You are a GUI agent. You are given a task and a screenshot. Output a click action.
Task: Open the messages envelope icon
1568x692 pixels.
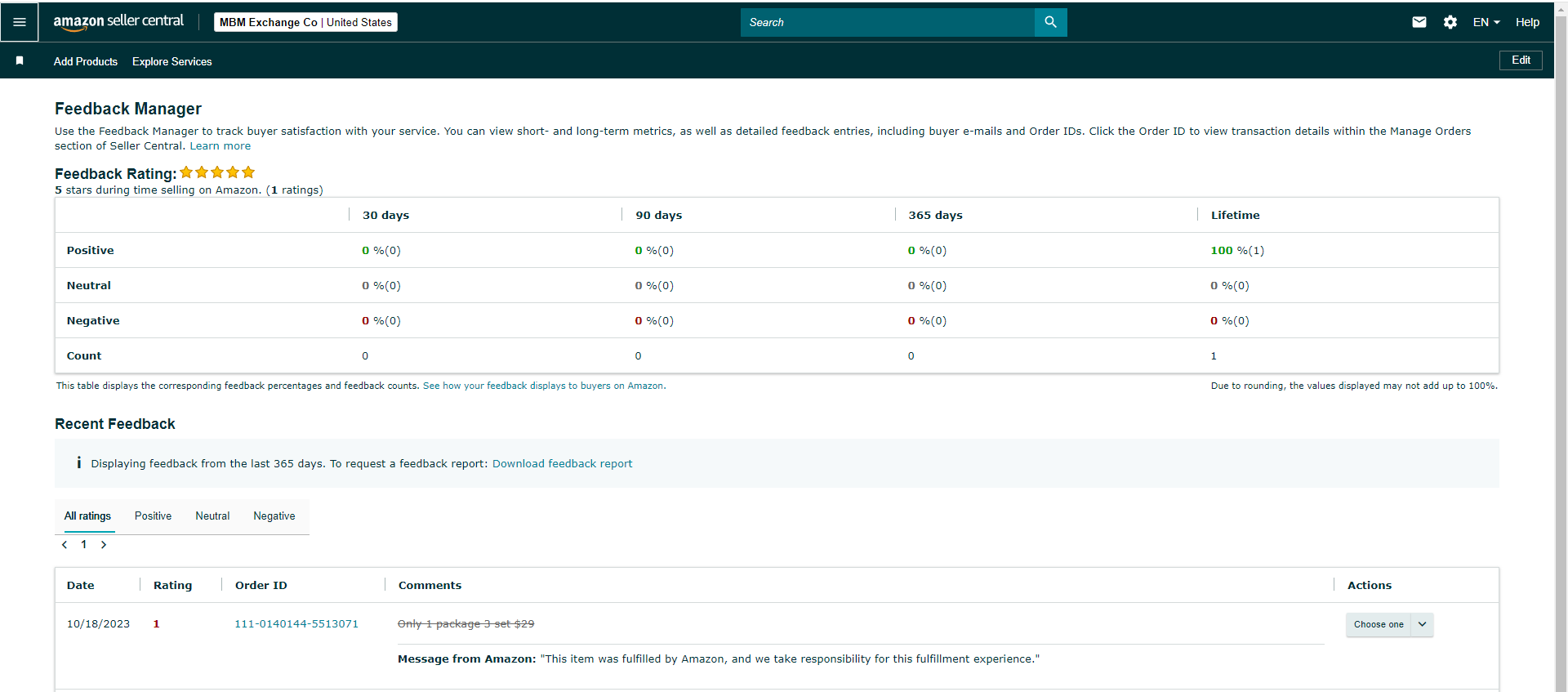[1419, 22]
